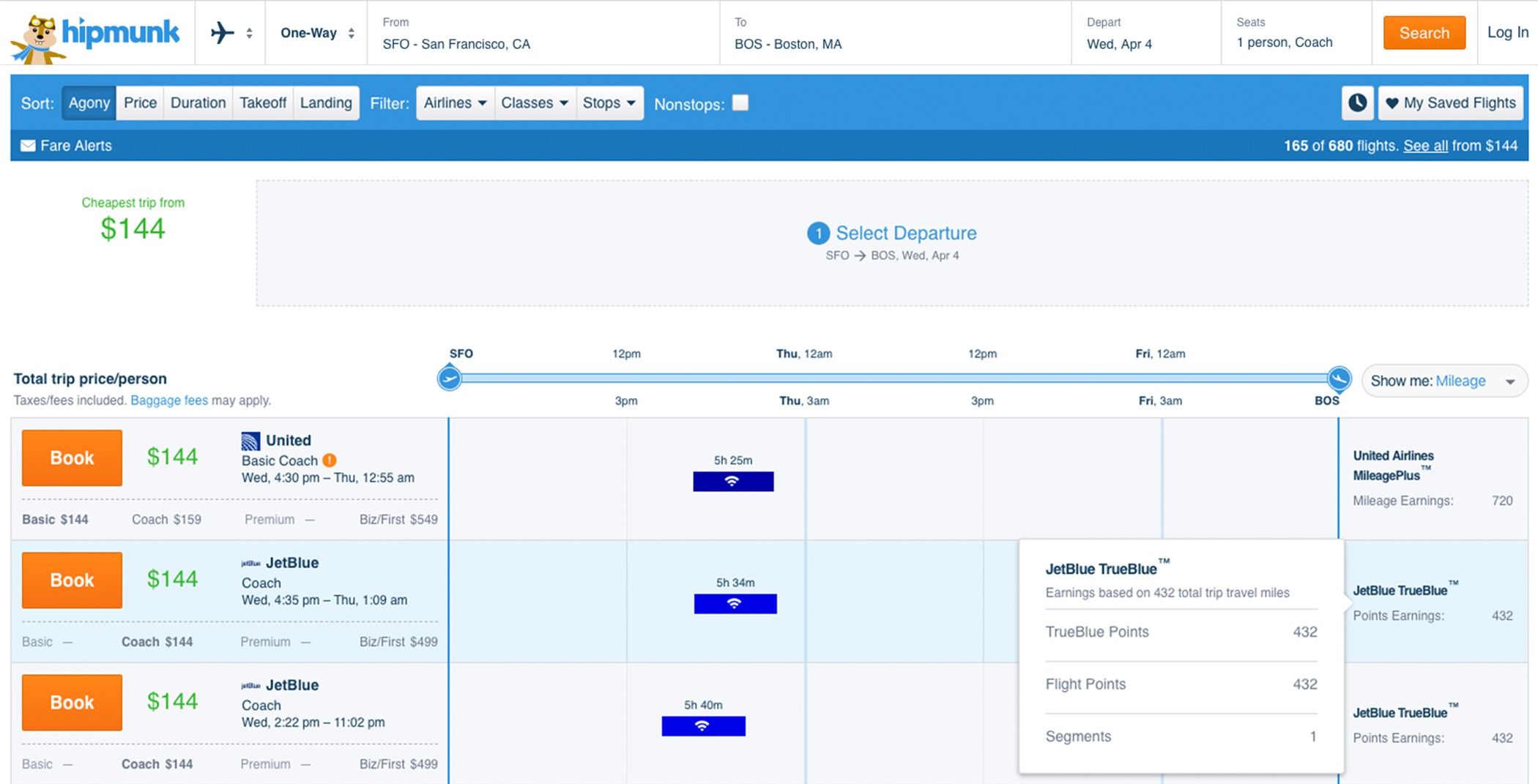Open the Depart date field

(1146, 34)
